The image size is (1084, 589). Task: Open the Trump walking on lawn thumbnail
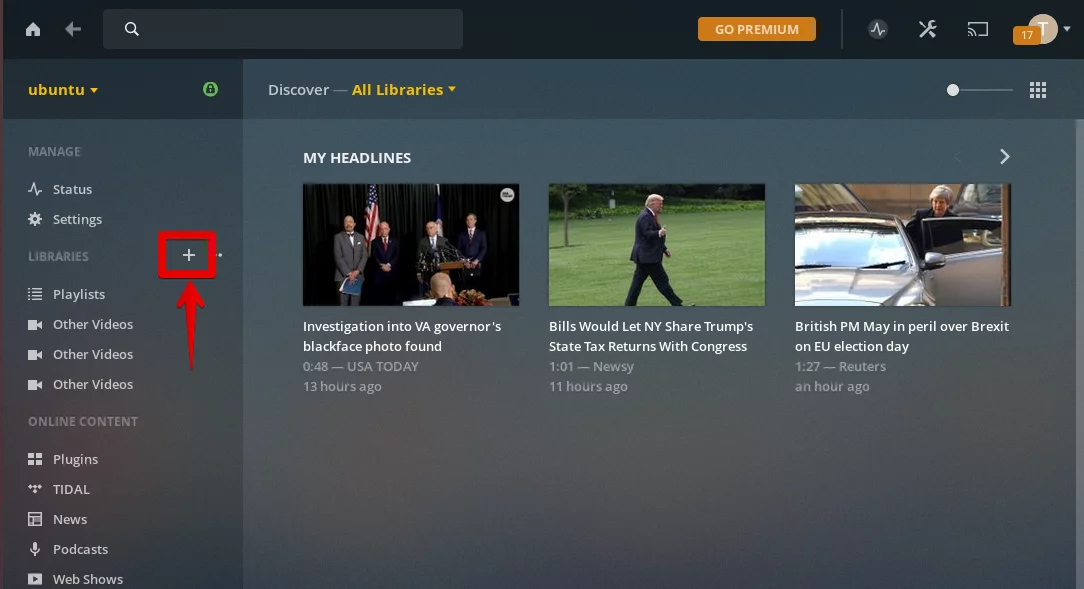click(x=657, y=245)
